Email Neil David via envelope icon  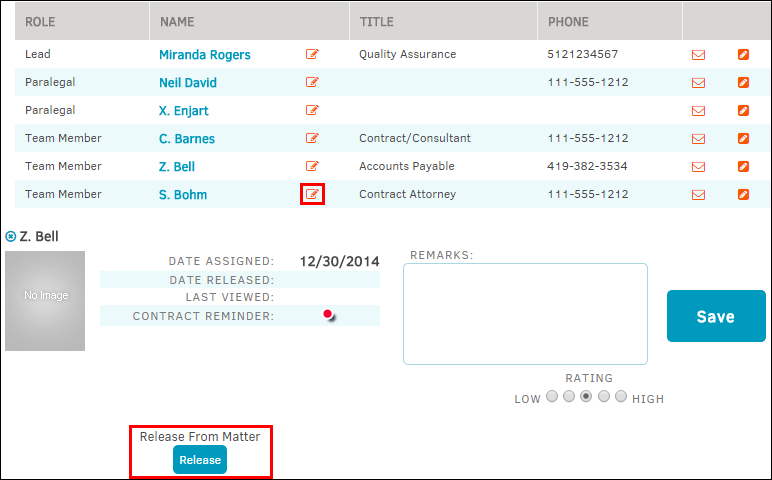point(698,83)
